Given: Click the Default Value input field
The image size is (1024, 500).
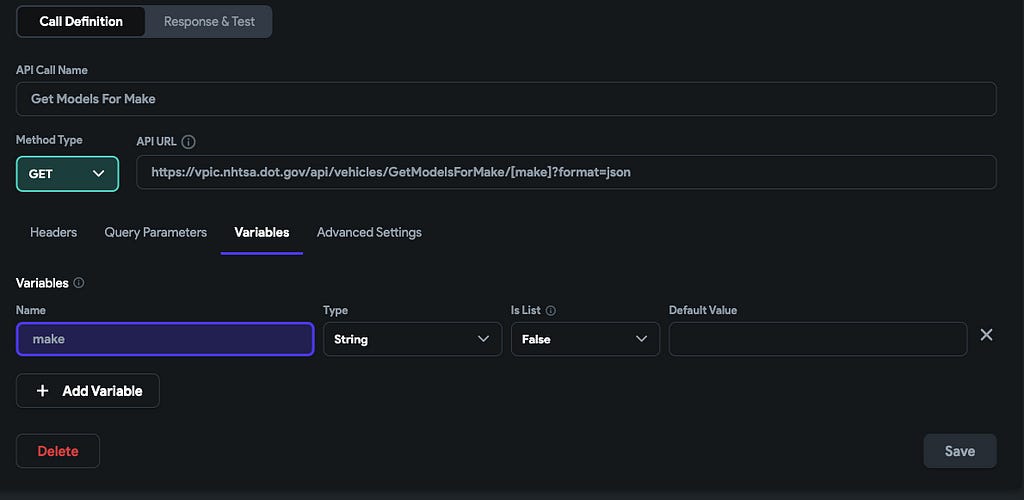Looking at the screenshot, I should click(x=817, y=339).
